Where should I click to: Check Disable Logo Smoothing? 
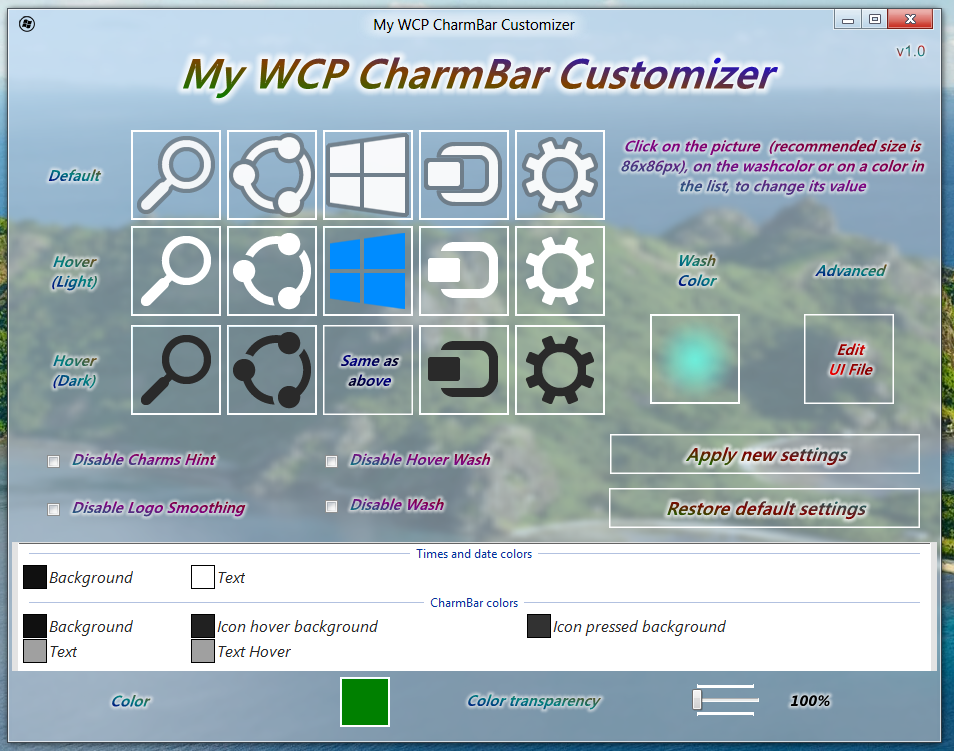point(53,509)
